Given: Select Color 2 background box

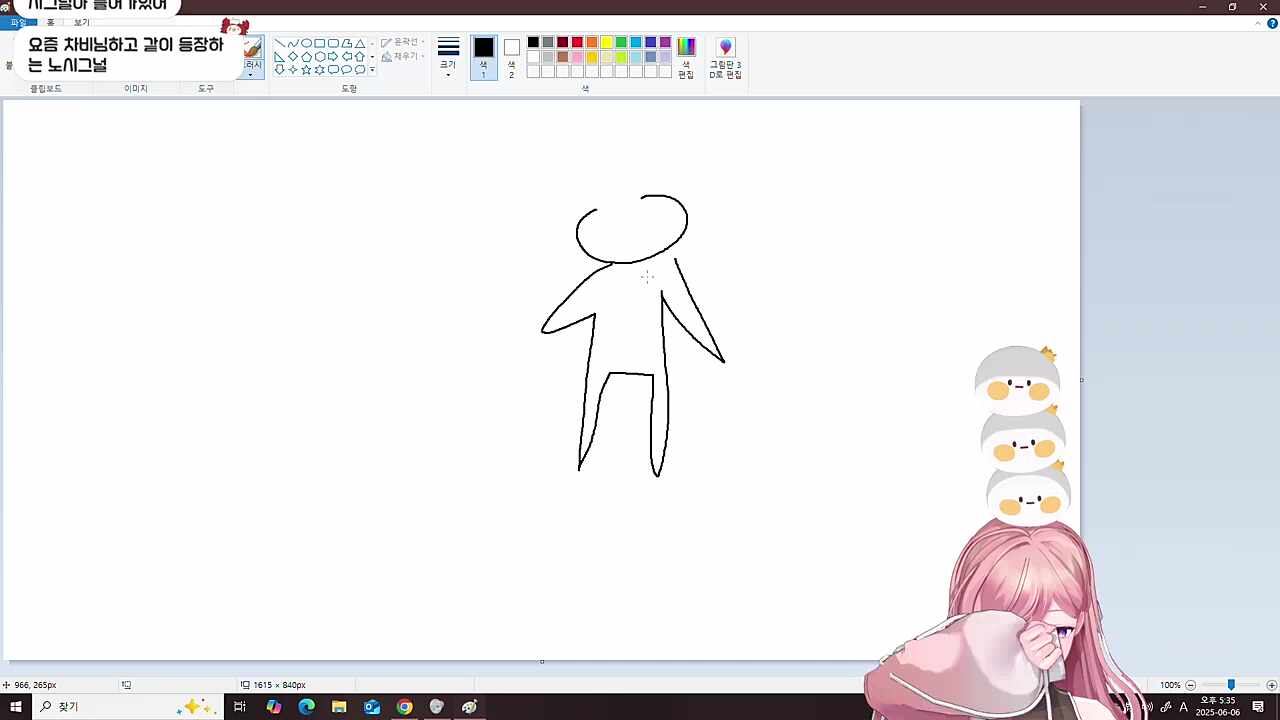Looking at the screenshot, I should pyautogui.click(x=511, y=58).
